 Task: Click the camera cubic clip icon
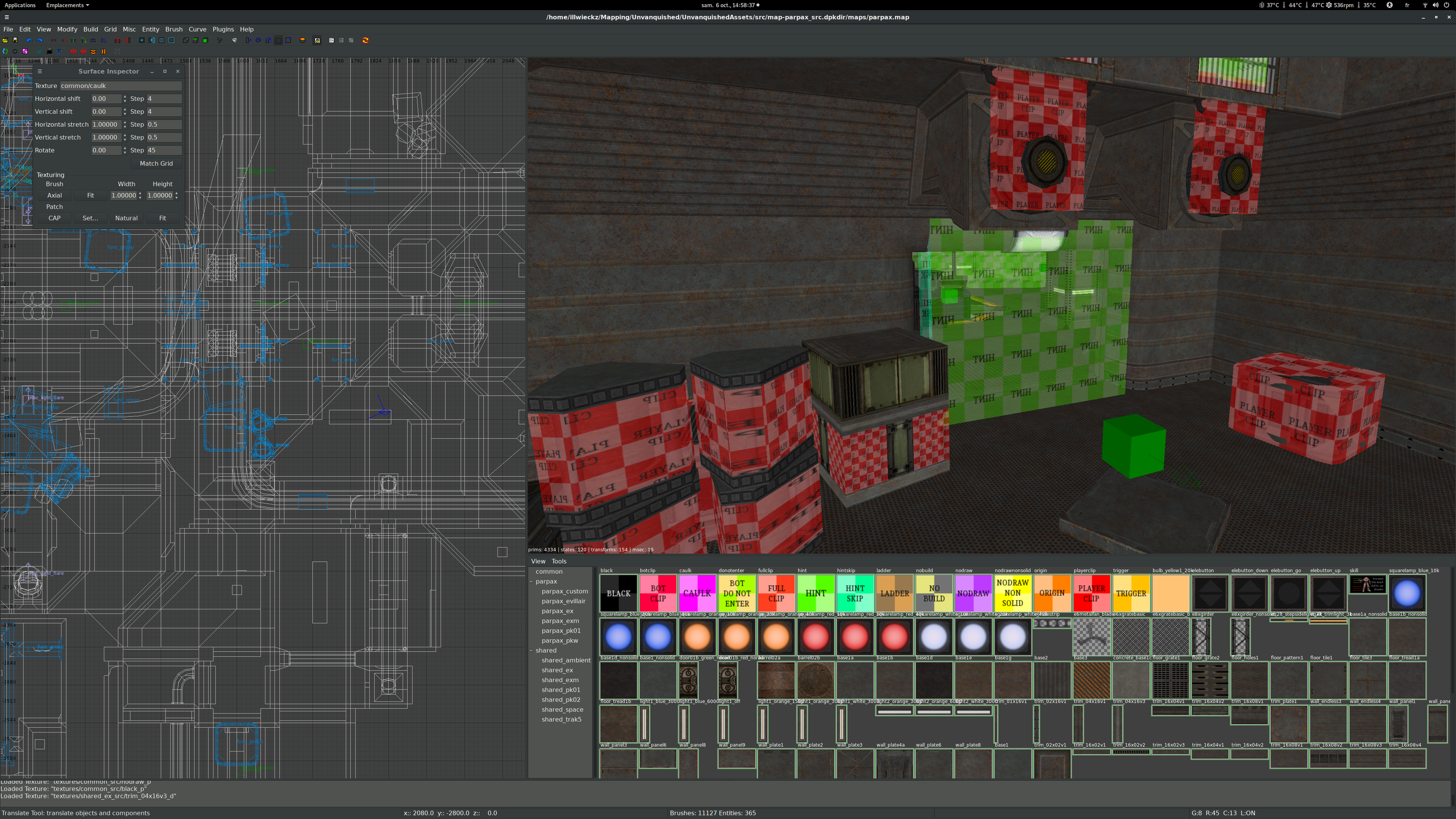235,40
